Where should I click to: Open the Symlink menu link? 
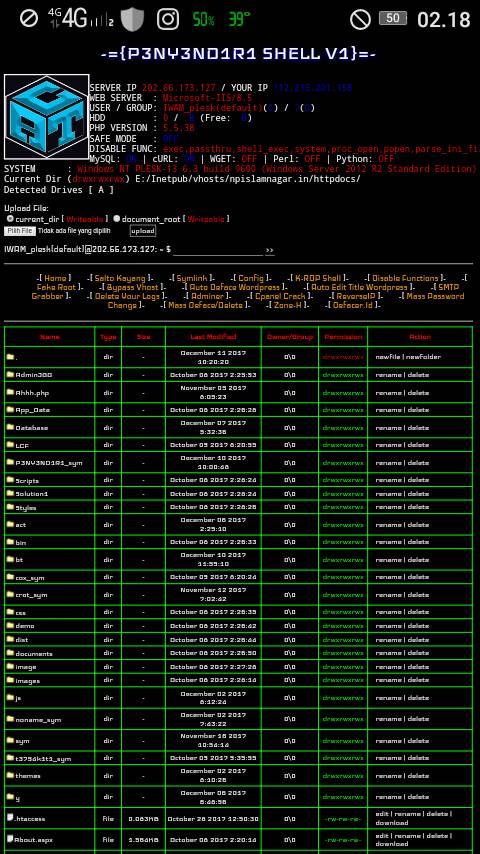click(192, 278)
